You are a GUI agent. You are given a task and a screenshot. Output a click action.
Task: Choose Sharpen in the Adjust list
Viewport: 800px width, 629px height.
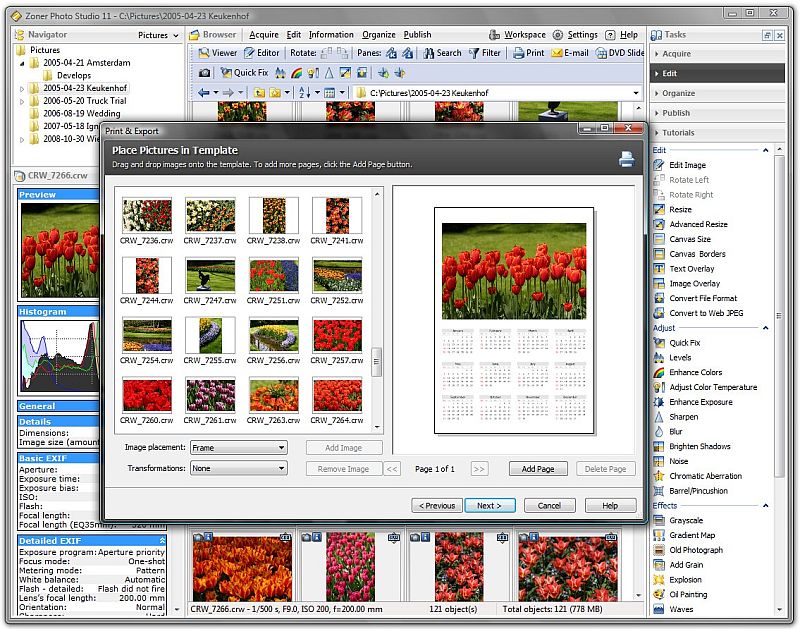(x=683, y=417)
